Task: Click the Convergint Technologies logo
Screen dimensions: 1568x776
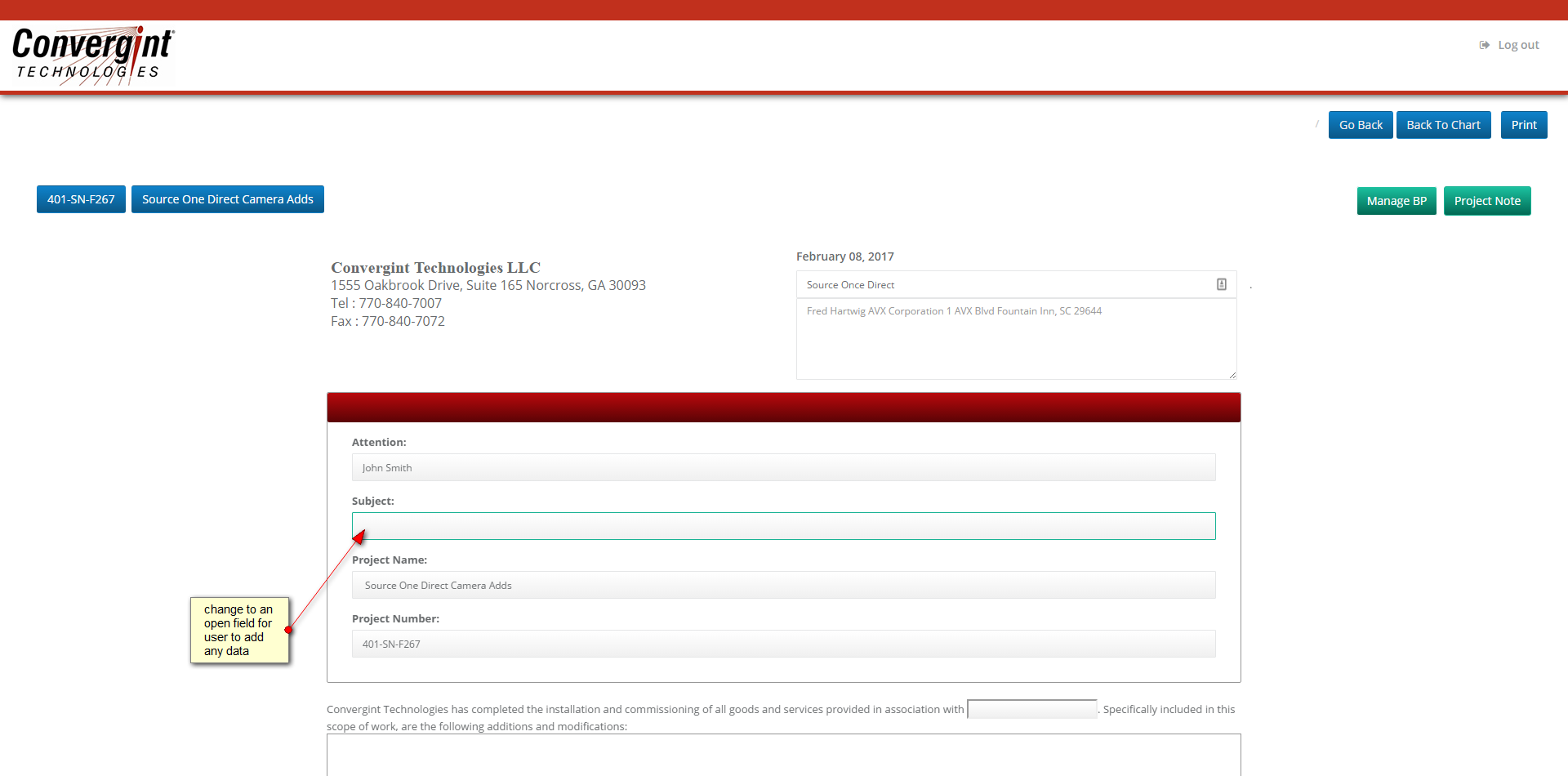Action: 93,55
